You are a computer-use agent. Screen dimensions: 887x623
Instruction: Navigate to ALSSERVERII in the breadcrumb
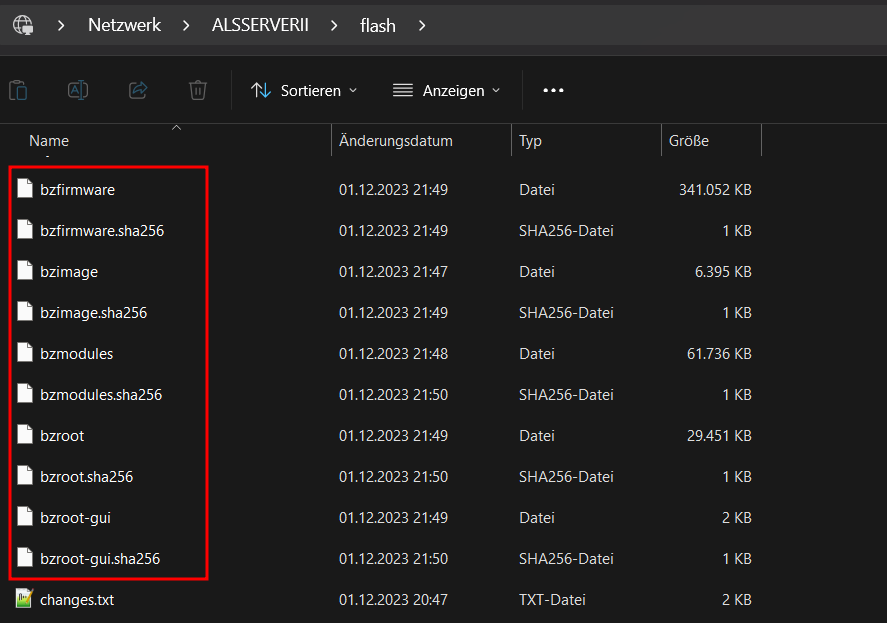[260, 25]
